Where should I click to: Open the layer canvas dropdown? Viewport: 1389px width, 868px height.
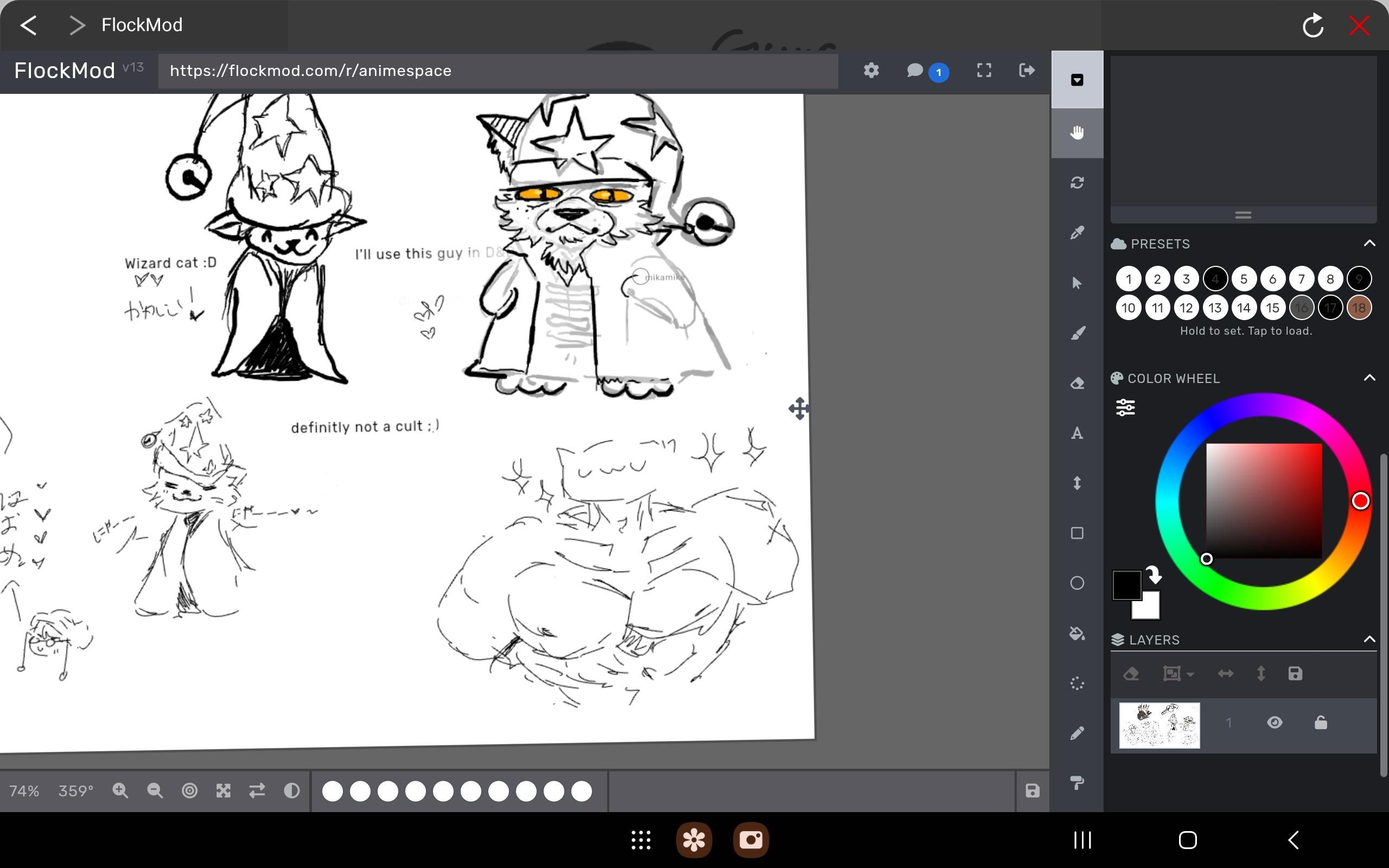pos(1178,673)
